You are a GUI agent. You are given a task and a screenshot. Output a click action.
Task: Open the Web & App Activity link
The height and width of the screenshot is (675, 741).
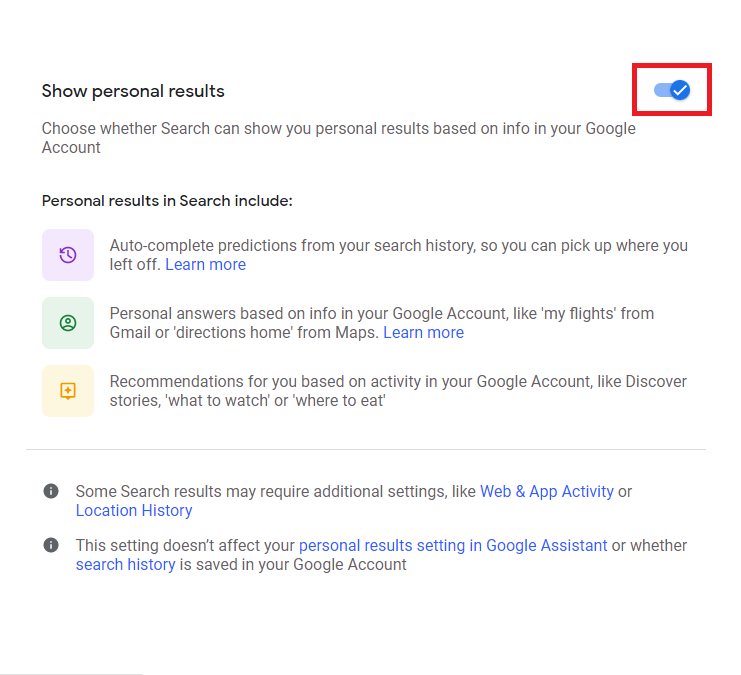546,492
